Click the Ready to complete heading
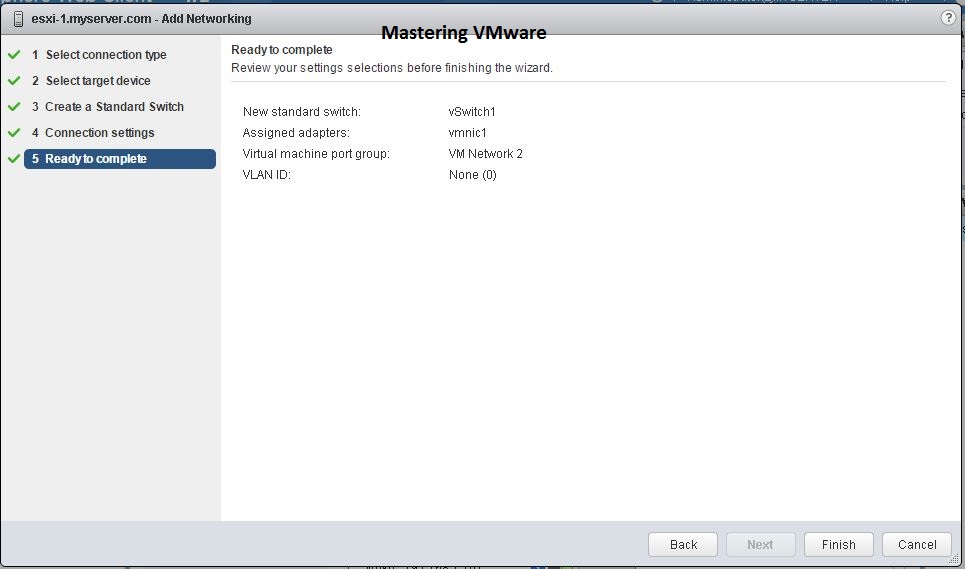The width and height of the screenshot is (965, 569). (282, 50)
